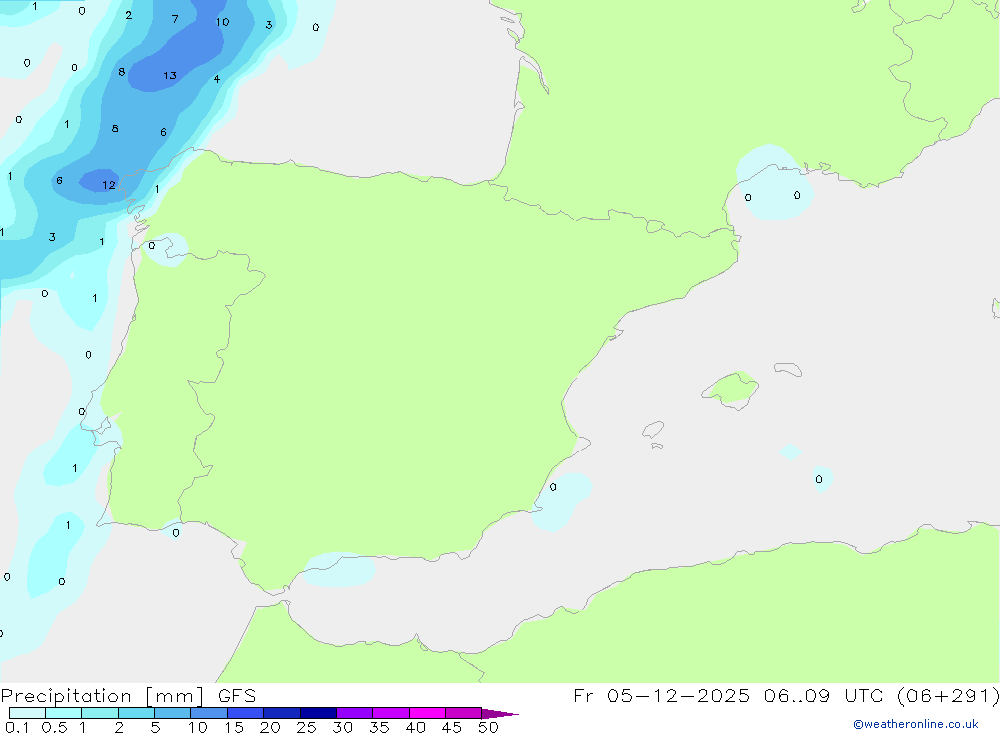Click the over-50 arrow tip of legend
Image resolution: width=1000 pixels, height=733 pixels.
[x=500, y=714]
